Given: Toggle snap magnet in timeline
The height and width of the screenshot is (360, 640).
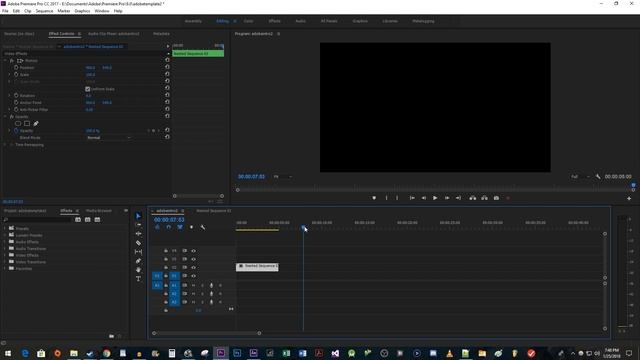Looking at the screenshot, I should coord(169,227).
